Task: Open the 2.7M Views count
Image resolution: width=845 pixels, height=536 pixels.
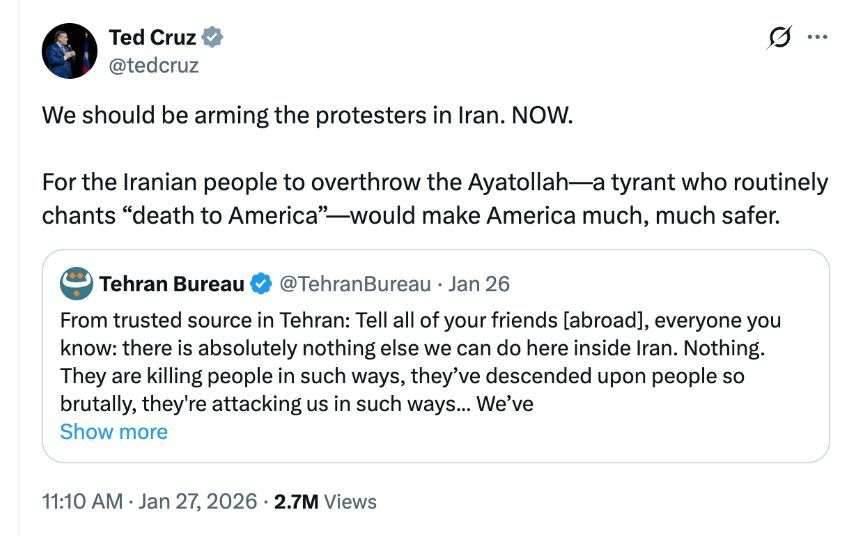Action: coord(325,500)
